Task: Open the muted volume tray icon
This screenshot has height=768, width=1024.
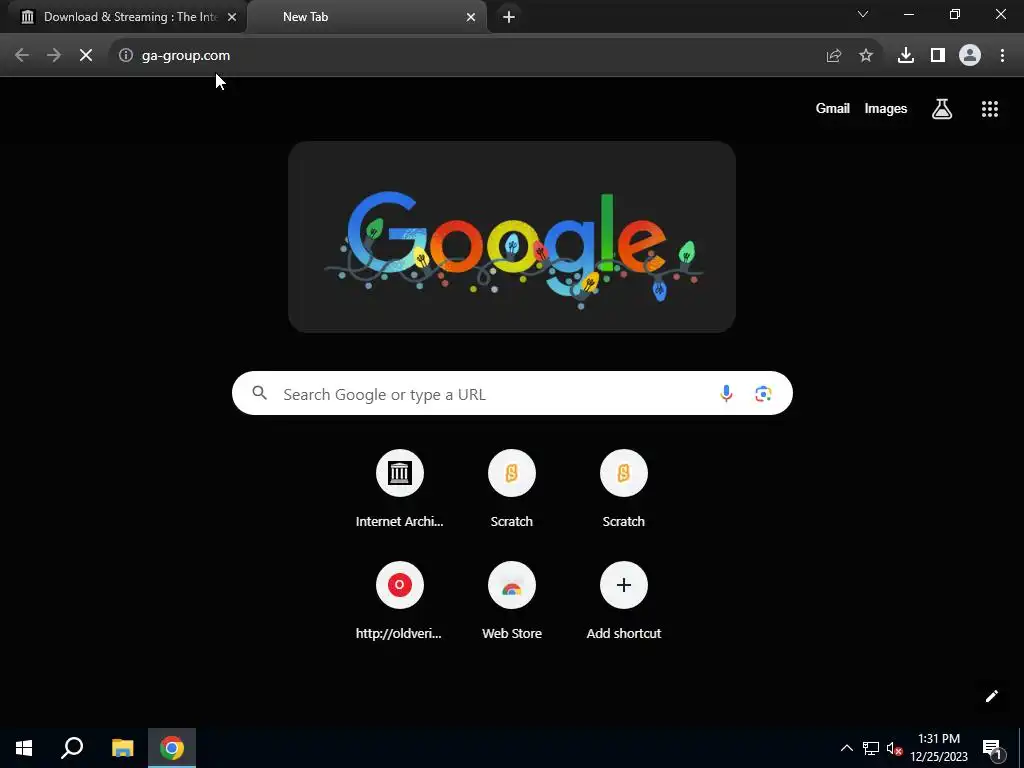Action: click(x=894, y=748)
